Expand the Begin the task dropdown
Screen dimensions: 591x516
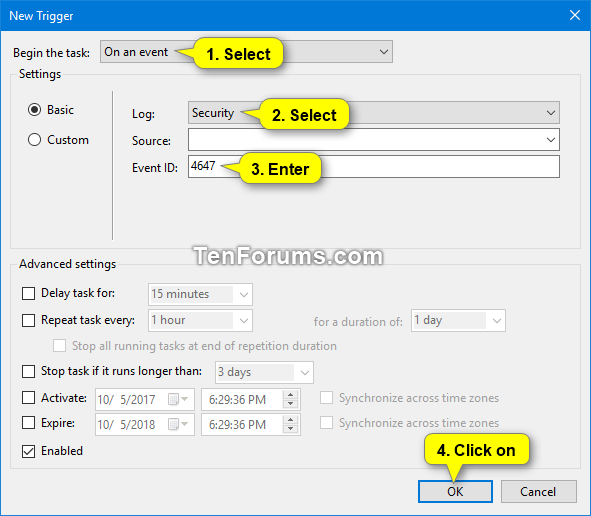click(246, 52)
